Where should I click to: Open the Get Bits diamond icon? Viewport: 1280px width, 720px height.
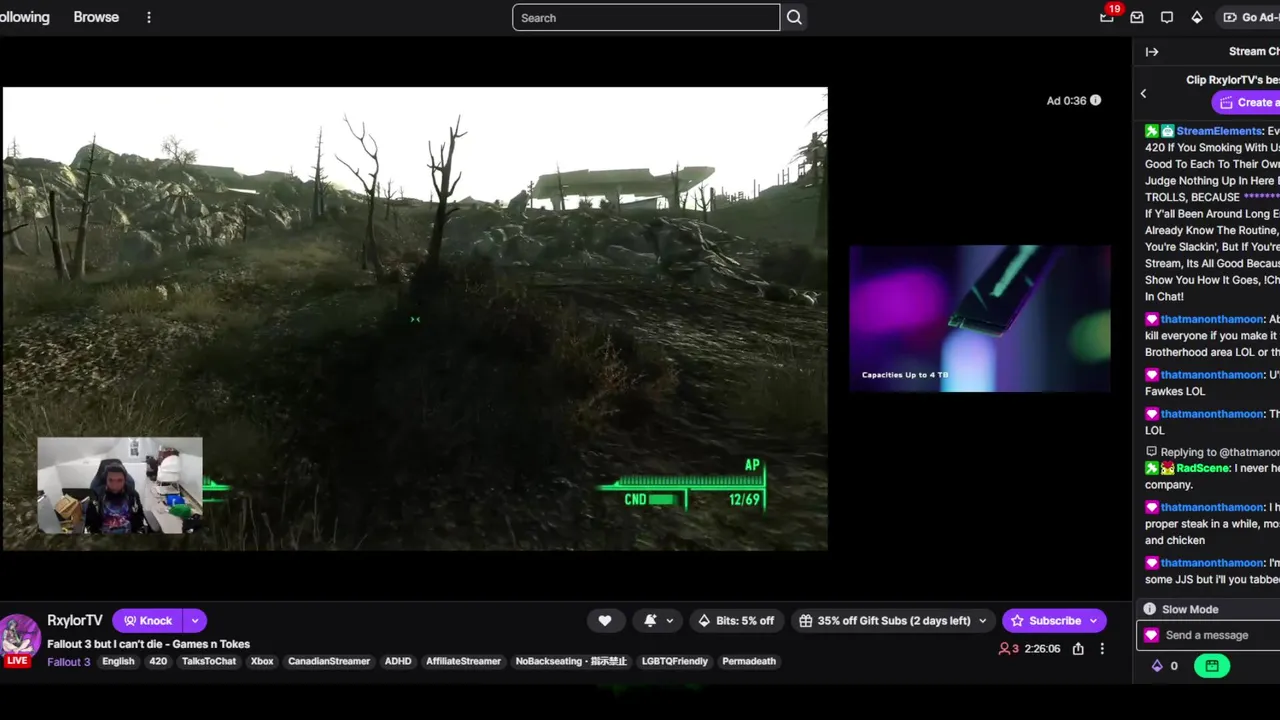pyautogui.click(x=1197, y=17)
